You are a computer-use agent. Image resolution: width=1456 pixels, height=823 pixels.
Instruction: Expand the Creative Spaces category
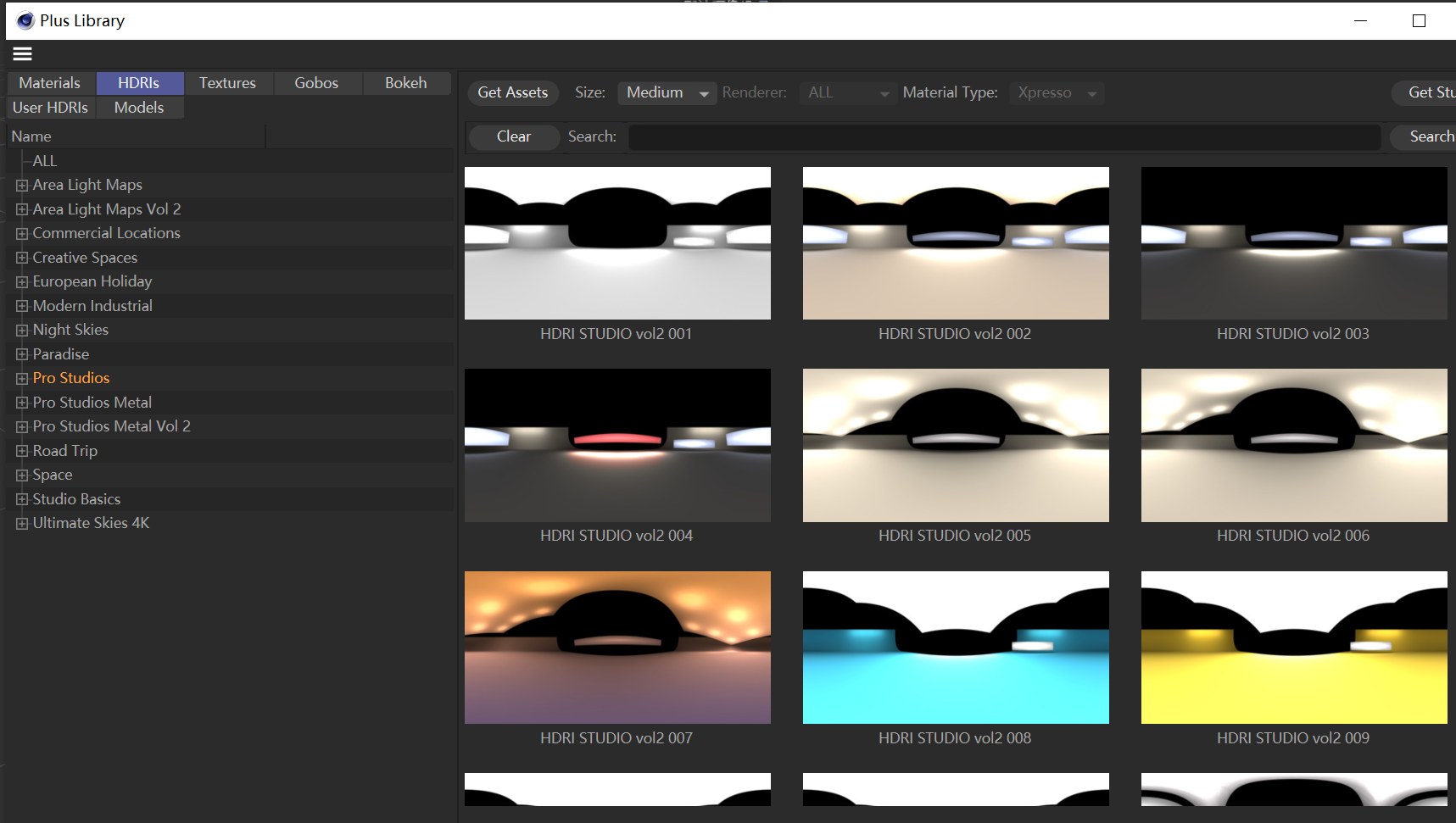(22, 258)
